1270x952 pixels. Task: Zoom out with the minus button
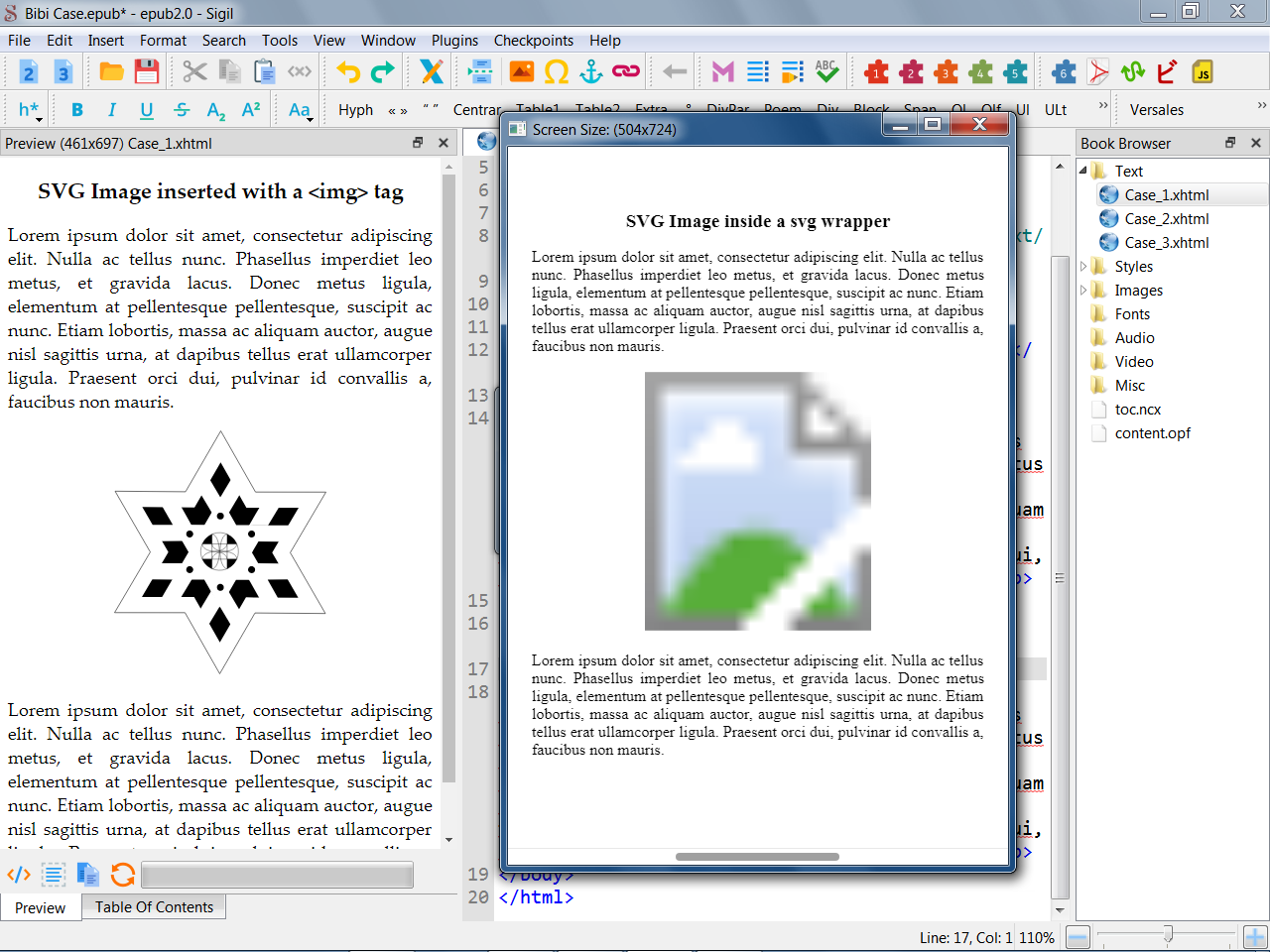[x=1079, y=937]
